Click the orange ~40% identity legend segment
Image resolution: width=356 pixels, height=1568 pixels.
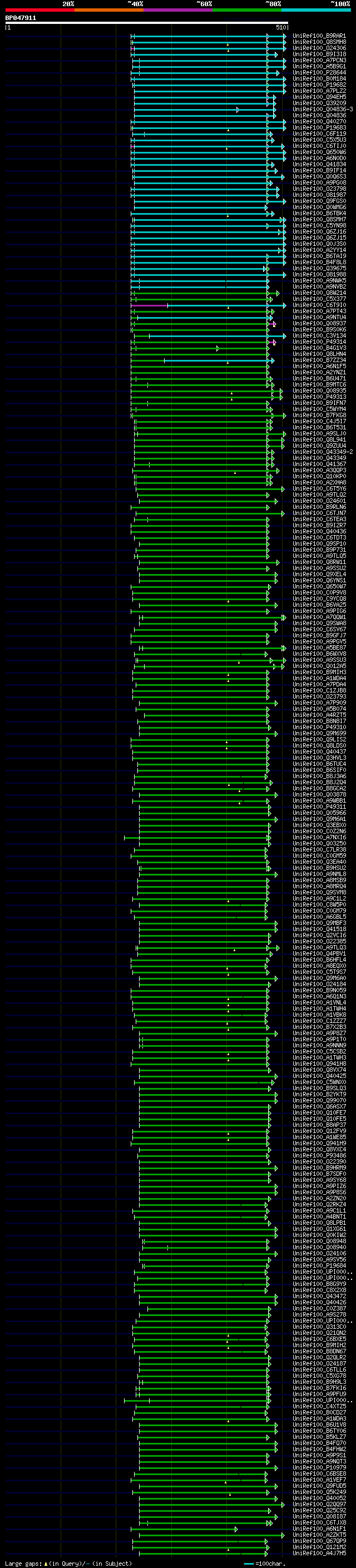(x=109, y=10)
